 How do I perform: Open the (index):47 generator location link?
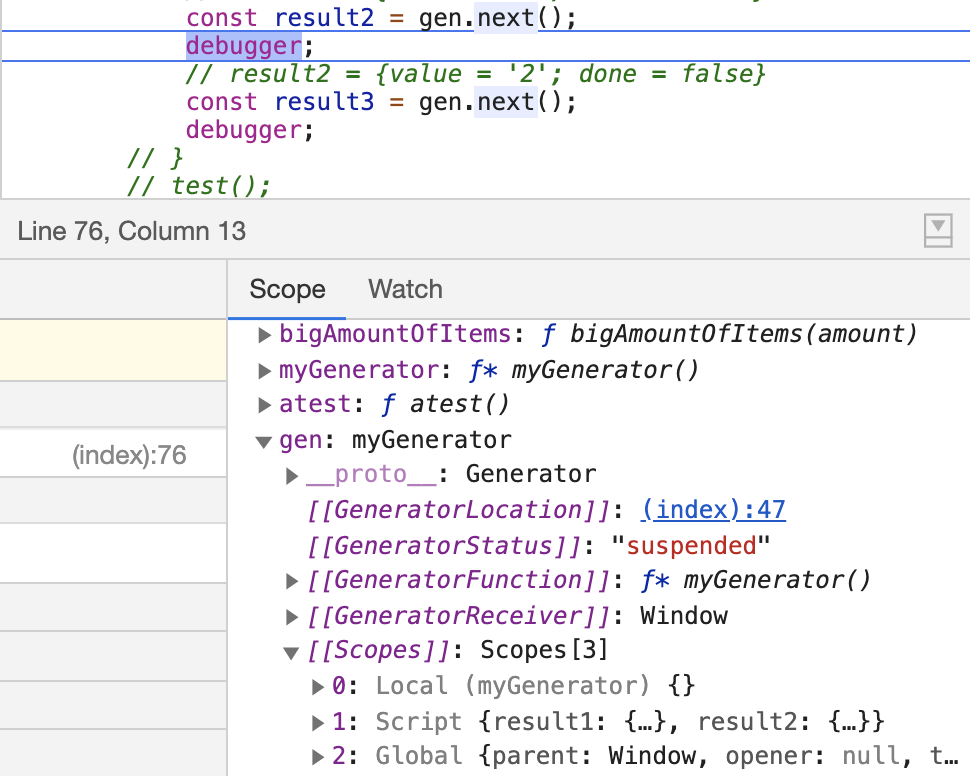(713, 510)
